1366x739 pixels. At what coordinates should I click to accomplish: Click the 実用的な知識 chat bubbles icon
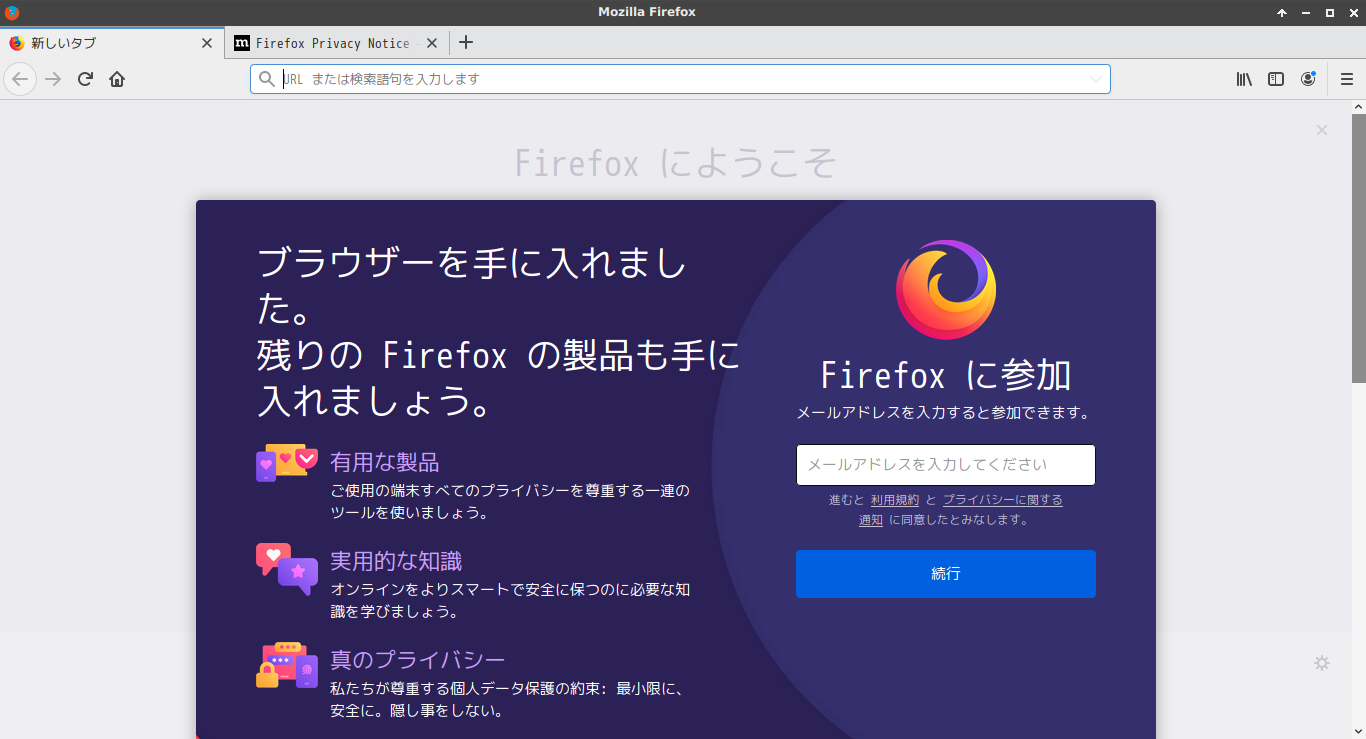click(287, 568)
